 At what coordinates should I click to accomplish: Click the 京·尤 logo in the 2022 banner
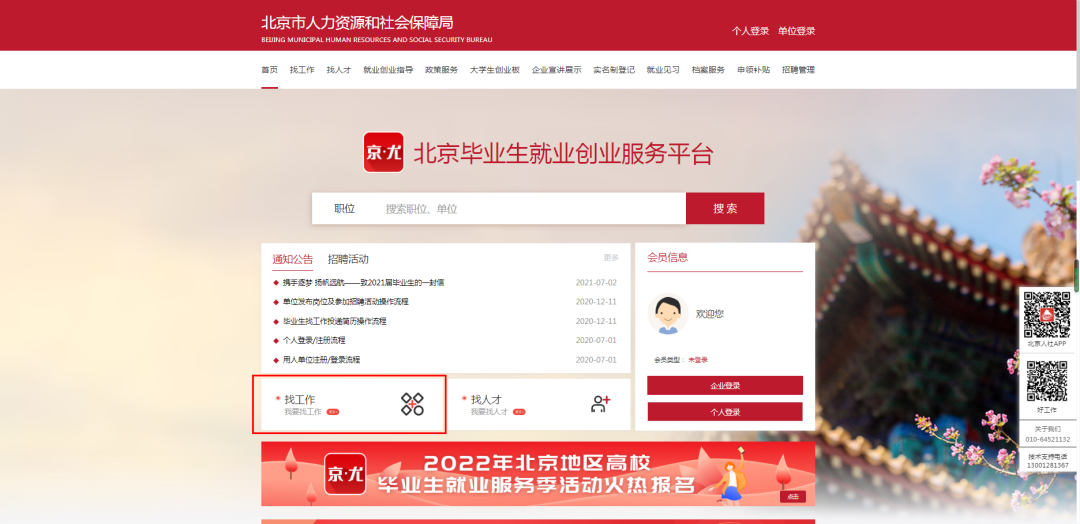tap(345, 474)
